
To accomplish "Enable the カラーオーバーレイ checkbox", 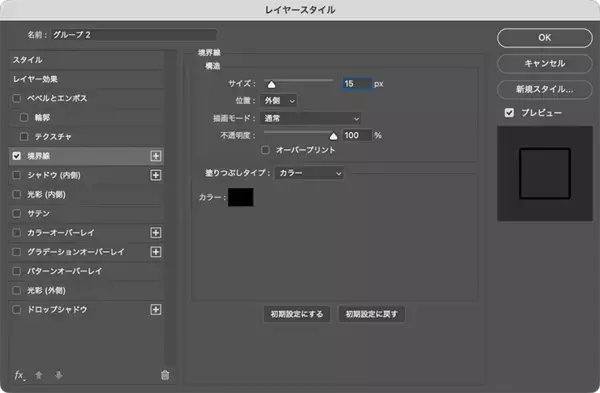I will tap(16, 233).
